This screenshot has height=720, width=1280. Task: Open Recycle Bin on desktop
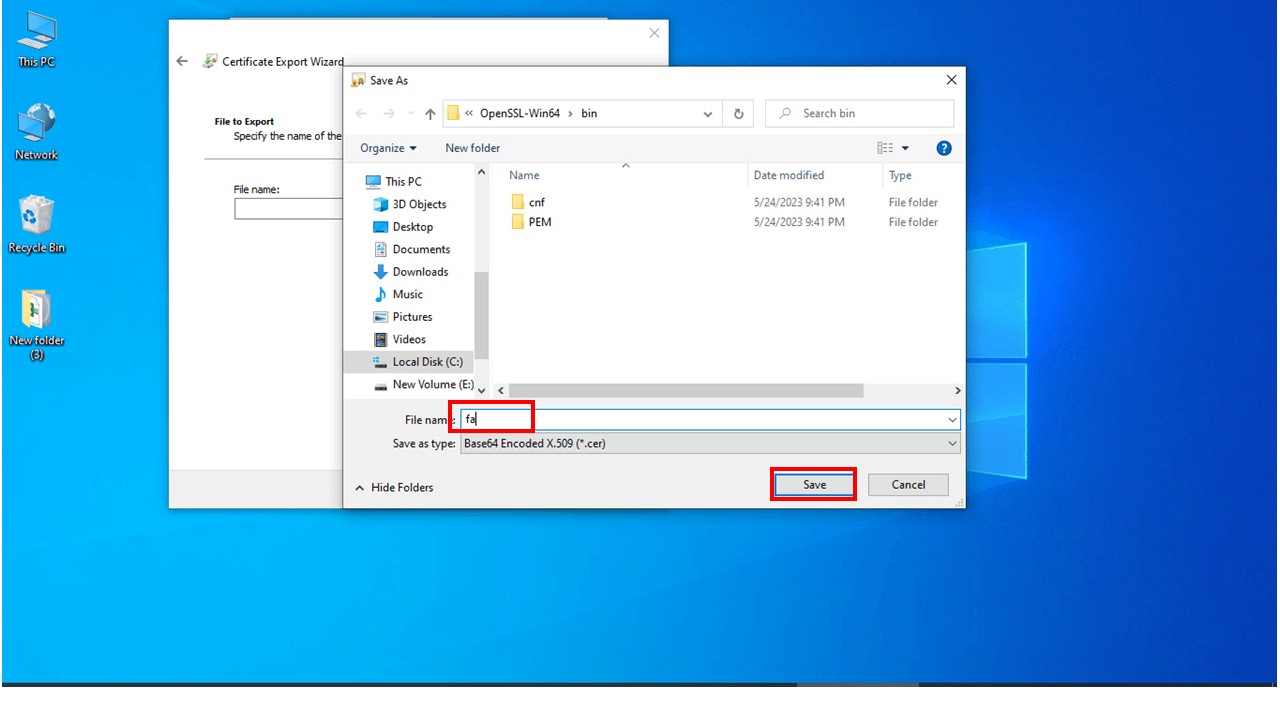37,224
